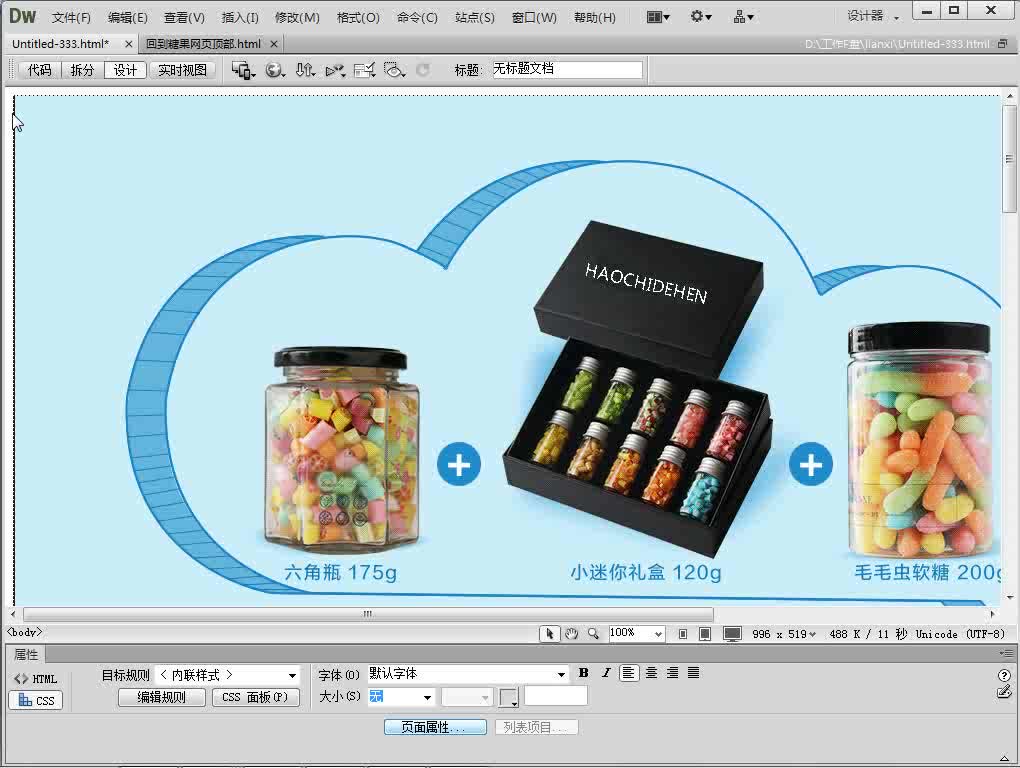Viewport: 1020px width, 768px height.
Task: Open the 帮助(H) menu
Action: (x=595, y=18)
